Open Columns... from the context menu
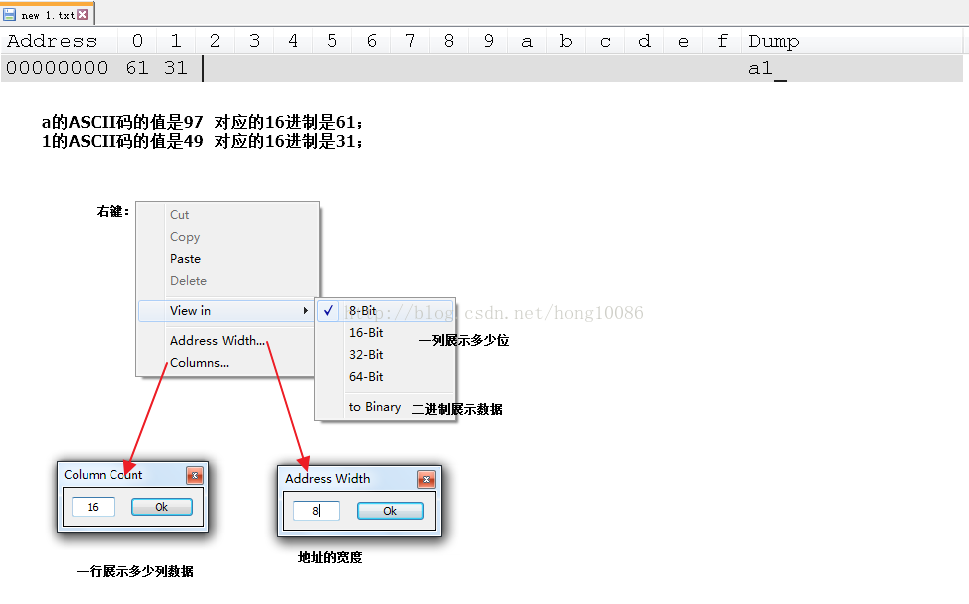This screenshot has width=969, height=604. (x=199, y=363)
